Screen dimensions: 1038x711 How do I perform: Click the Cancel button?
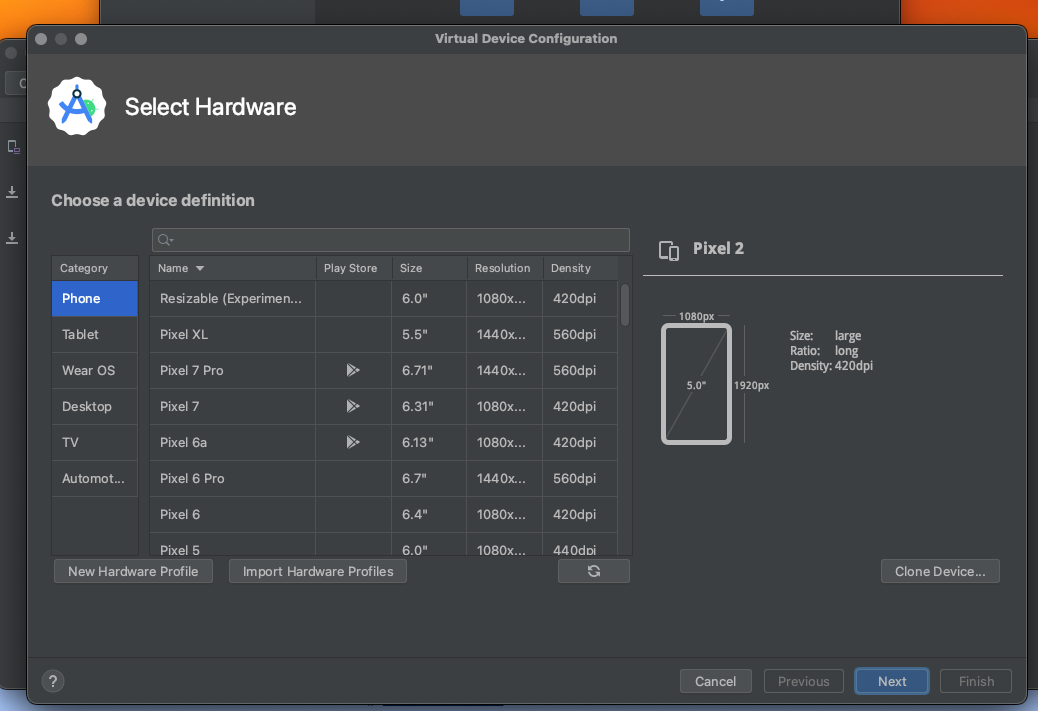coord(715,681)
